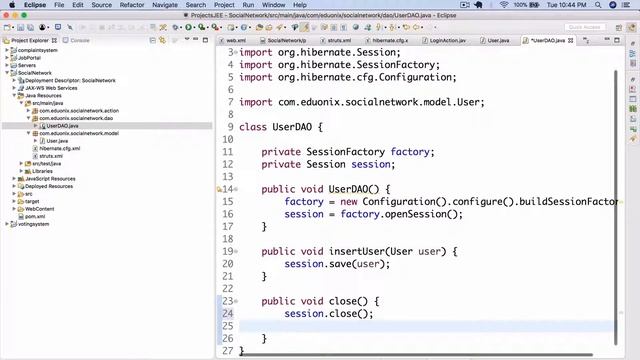Open the Console view tab

coord(76,40)
